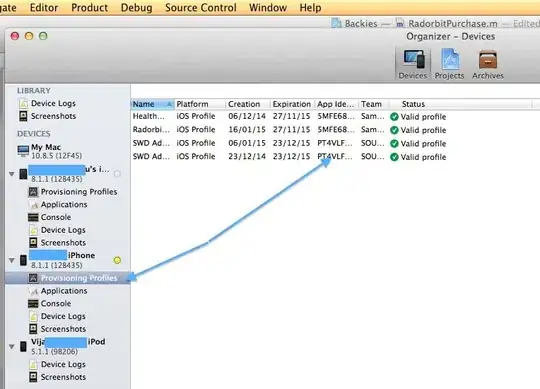The image size is (540, 389).
Task: Sort by the Name column header
Action: (x=153, y=104)
